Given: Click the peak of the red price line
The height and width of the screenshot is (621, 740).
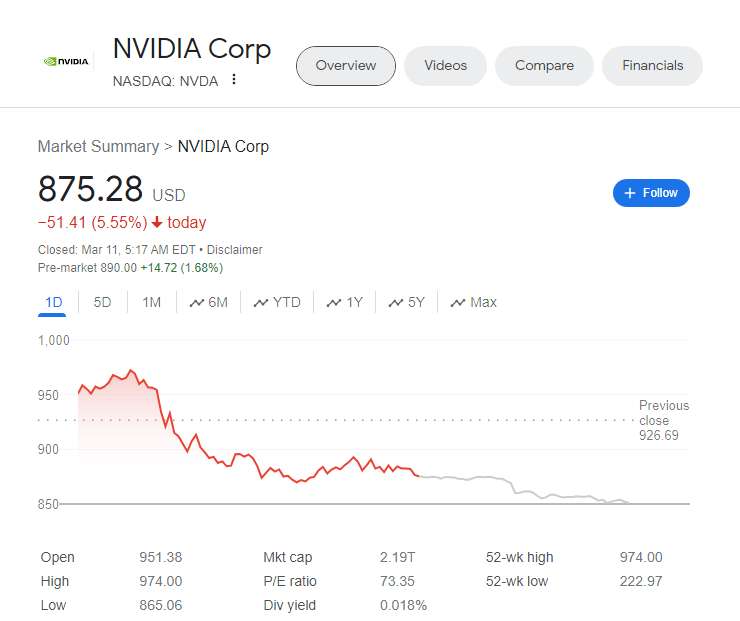Looking at the screenshot, I should click(130, 370).
